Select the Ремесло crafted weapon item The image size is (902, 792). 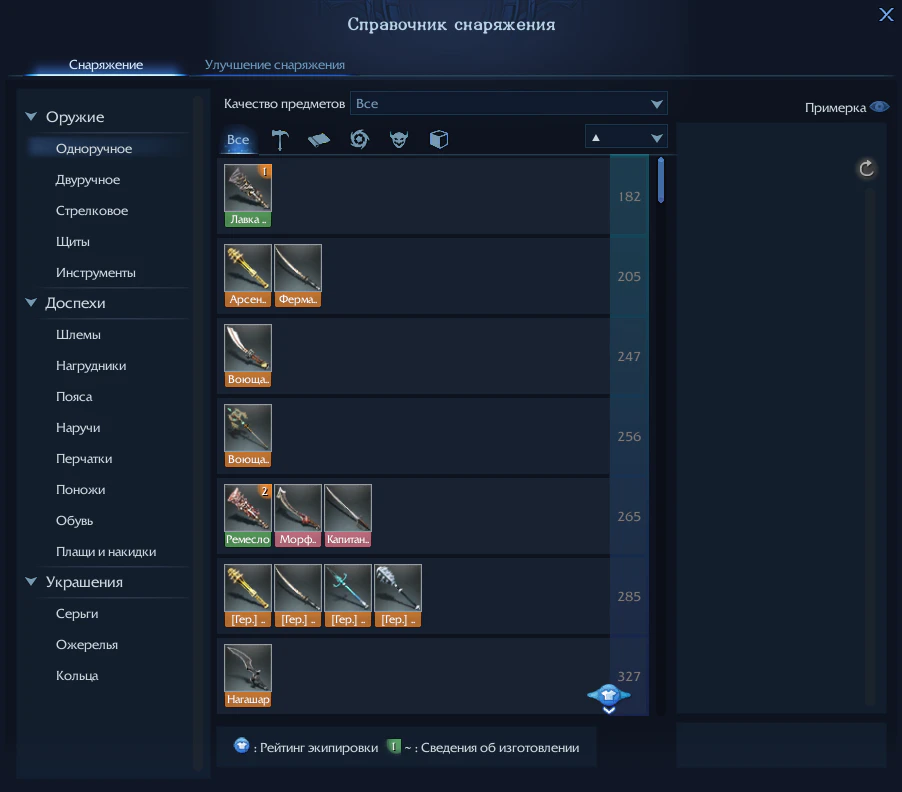click(x=248, y=515)
